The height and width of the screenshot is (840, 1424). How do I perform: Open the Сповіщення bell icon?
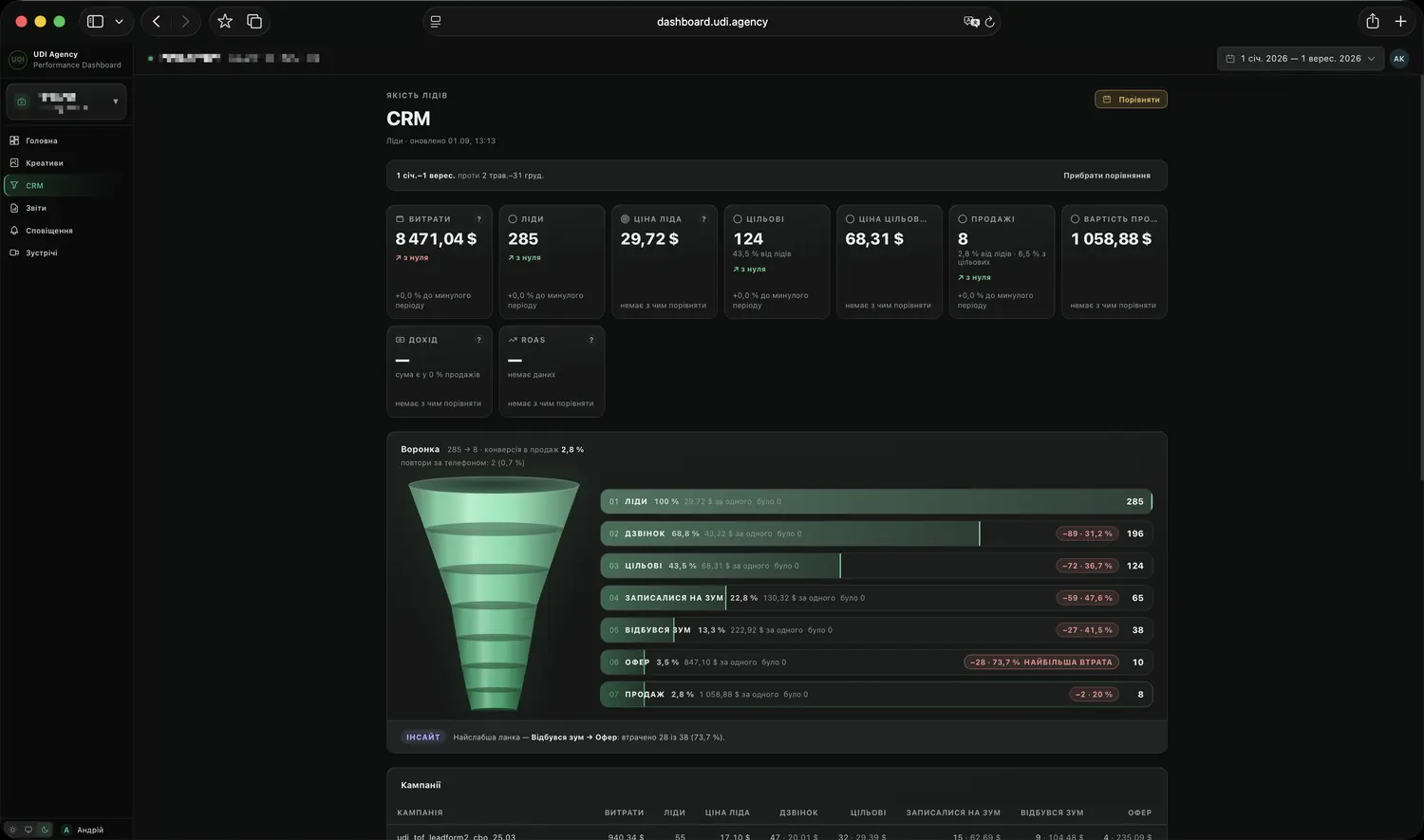(14, 231)
